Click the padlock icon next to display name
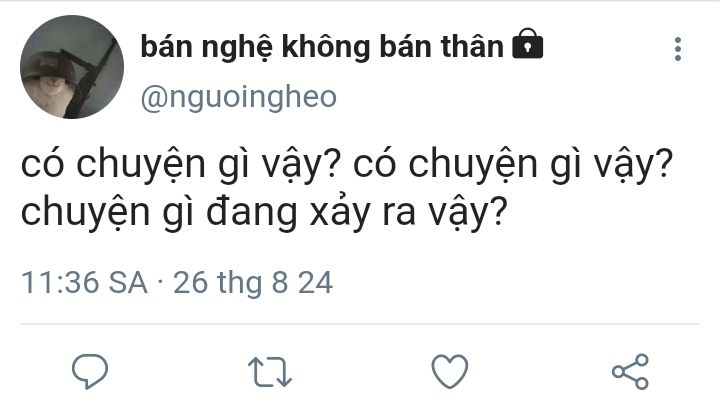The width and height of the screenshot is (720, 416). click(x=528, y=44)
